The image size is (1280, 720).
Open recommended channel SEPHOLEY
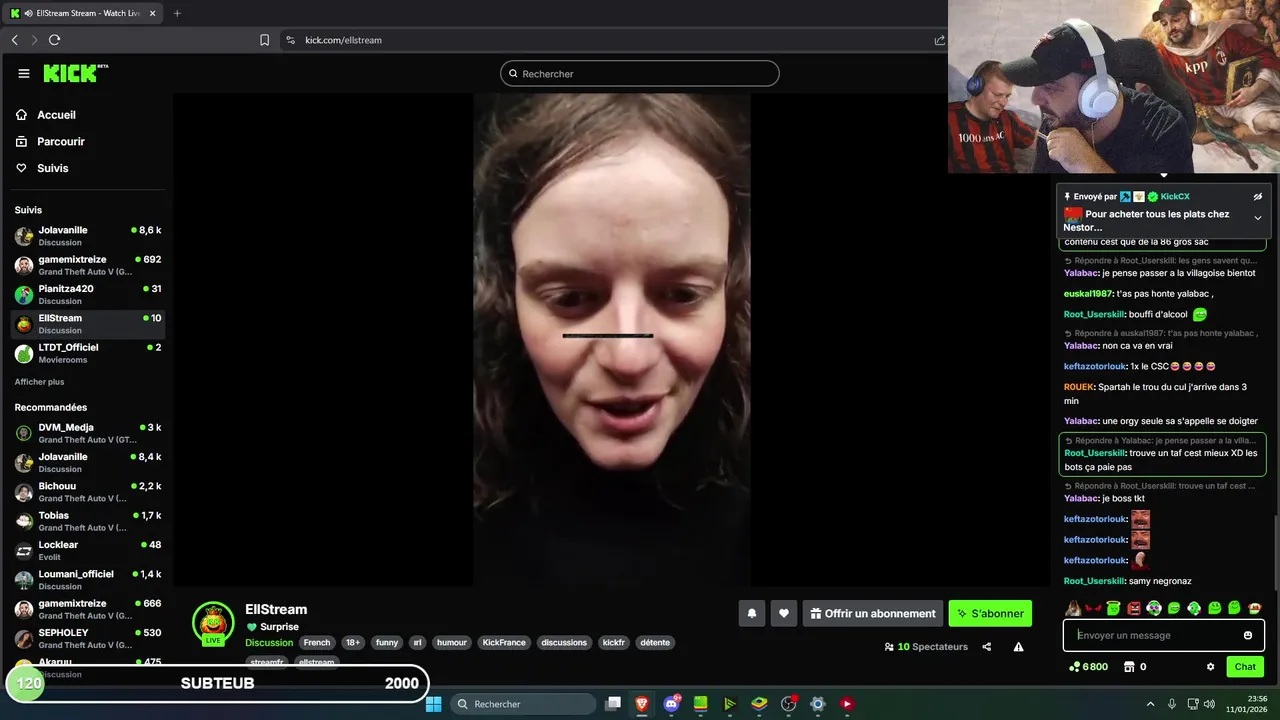tap(88, 638)
